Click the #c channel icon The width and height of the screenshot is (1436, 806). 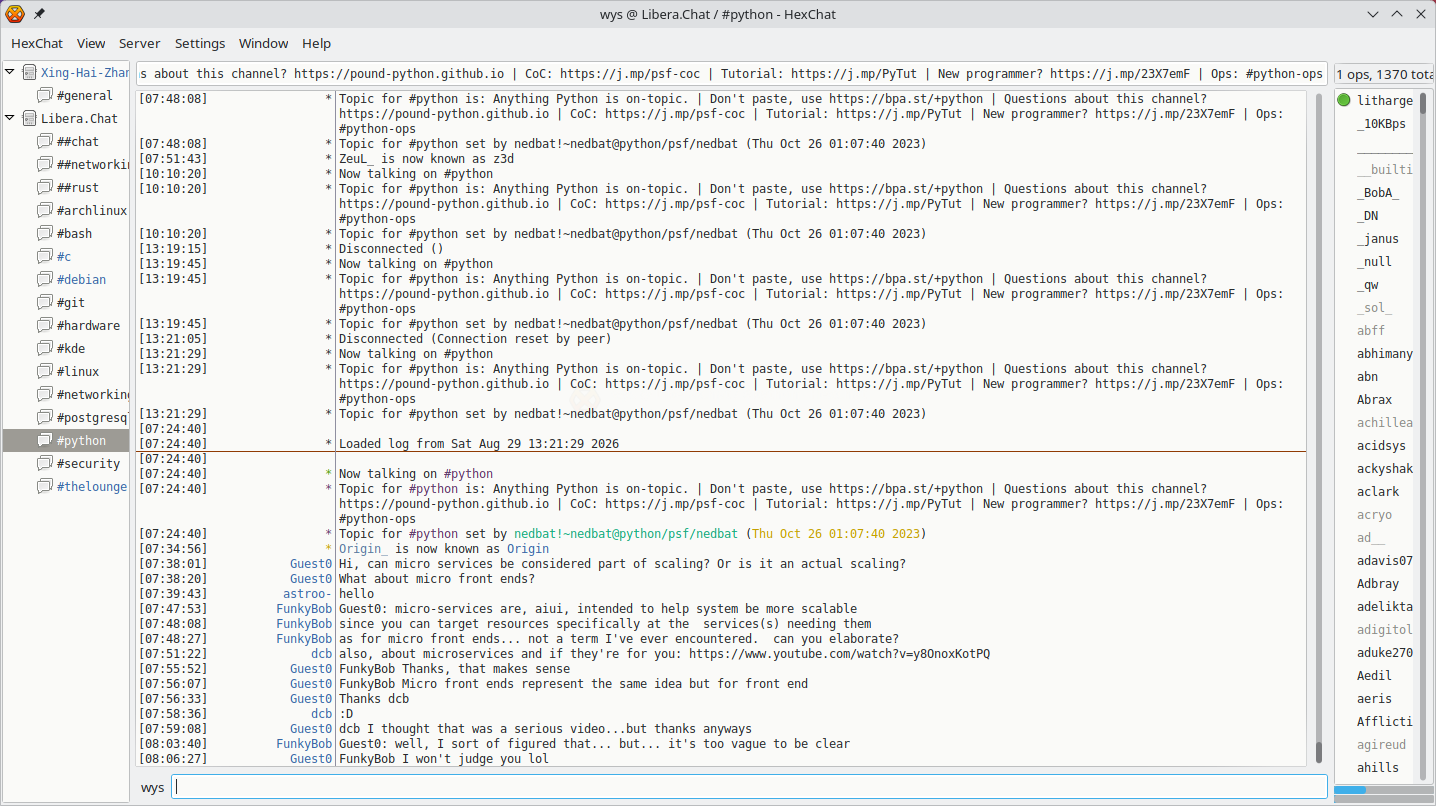point(45,256)
